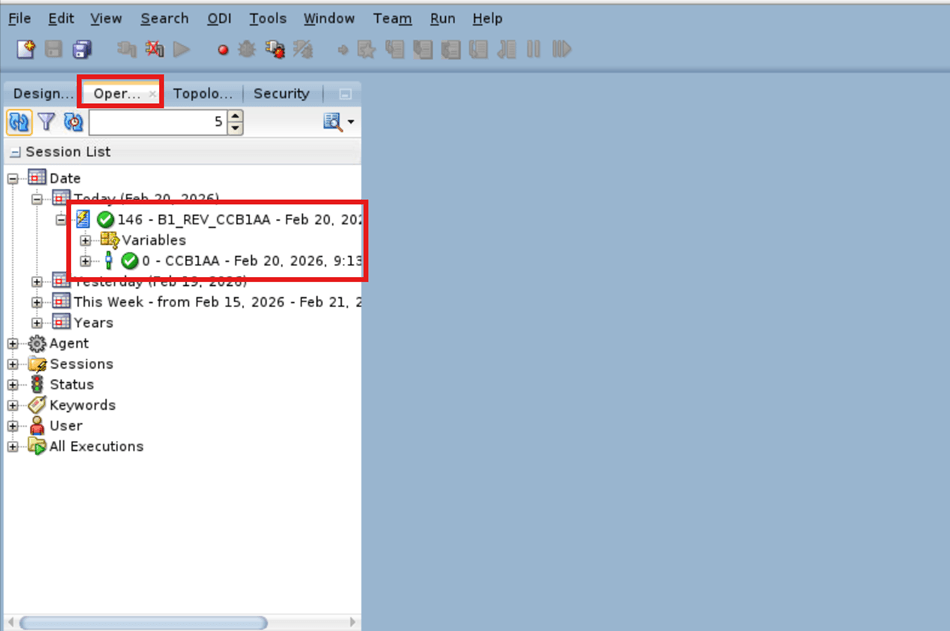Select the Save All icon
The width and height of the screenshot is (950, 631).
(81, 48)
